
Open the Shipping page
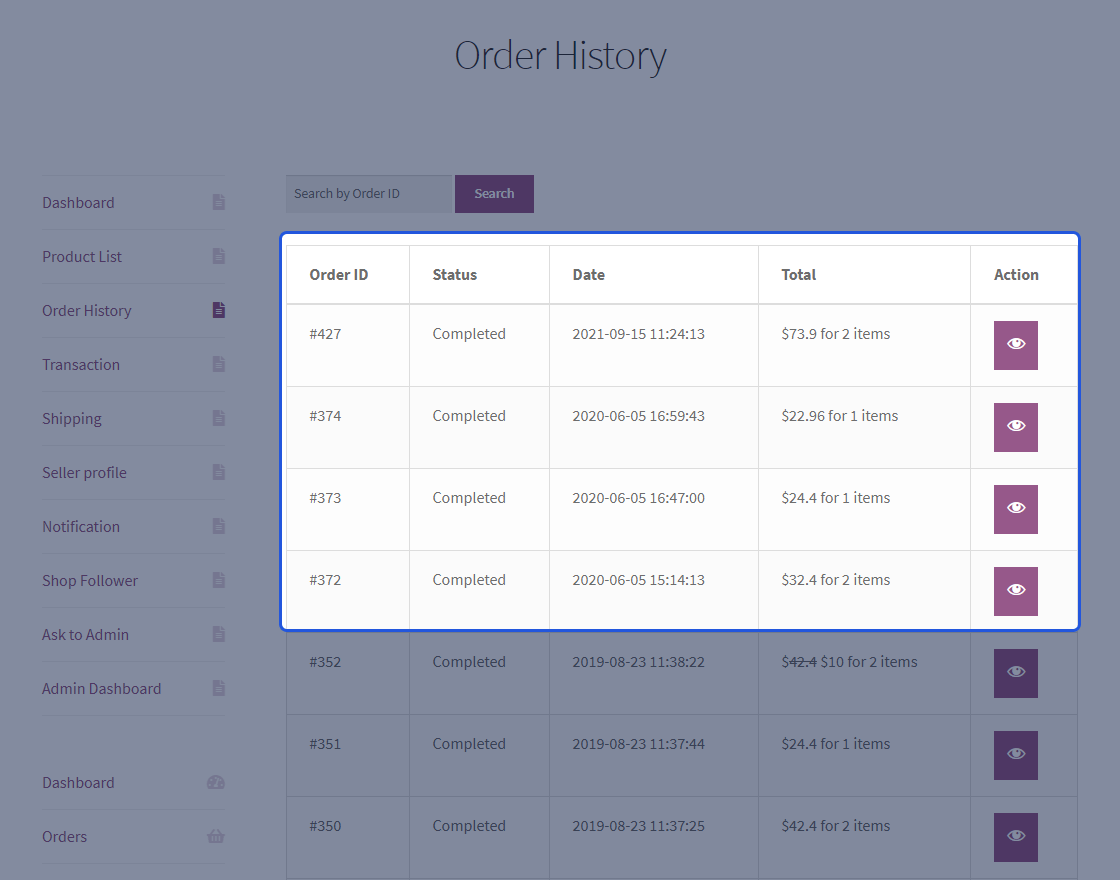(71, 418)
